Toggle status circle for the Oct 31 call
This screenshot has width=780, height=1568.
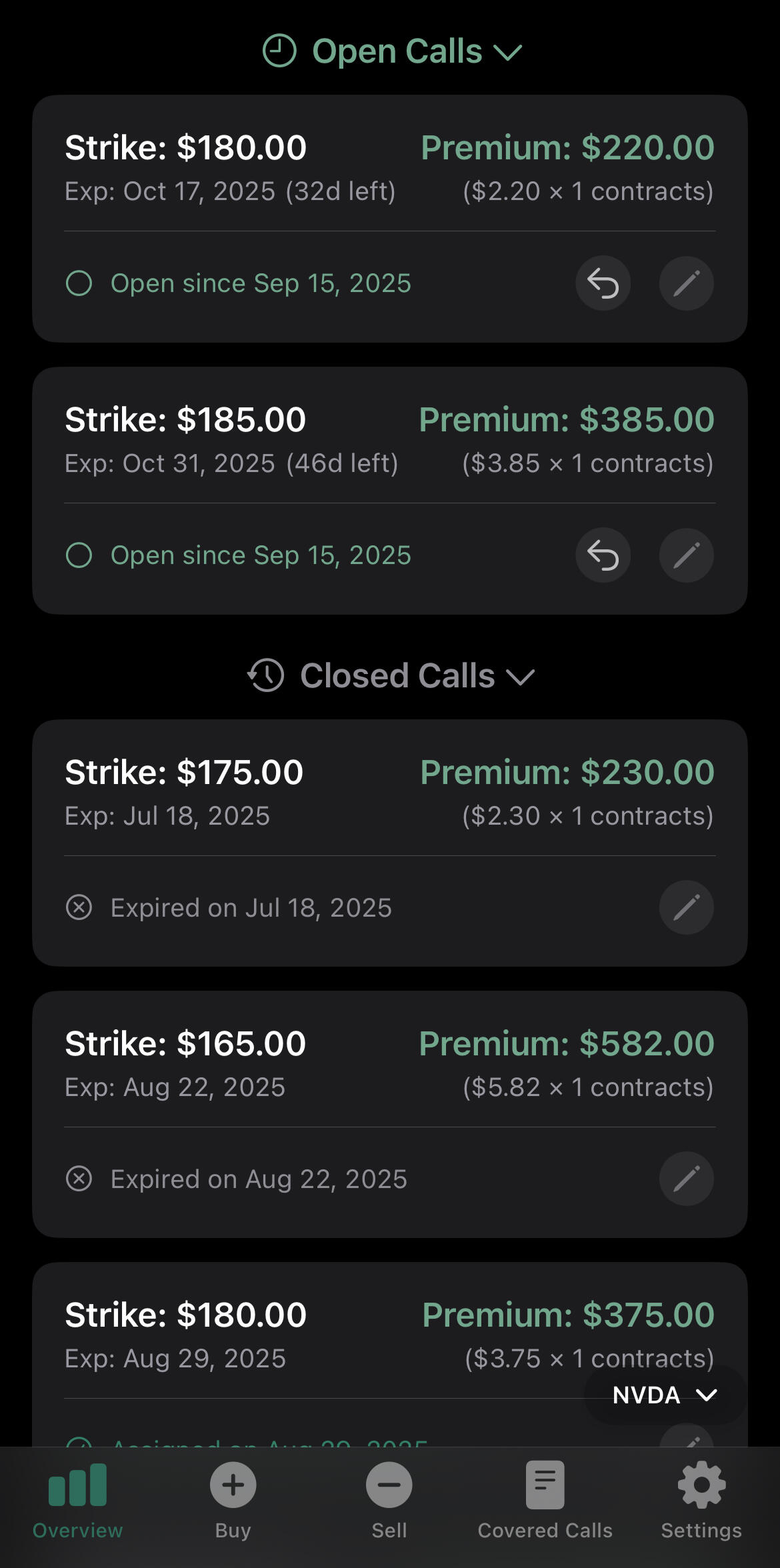click(x=79, y=555)
